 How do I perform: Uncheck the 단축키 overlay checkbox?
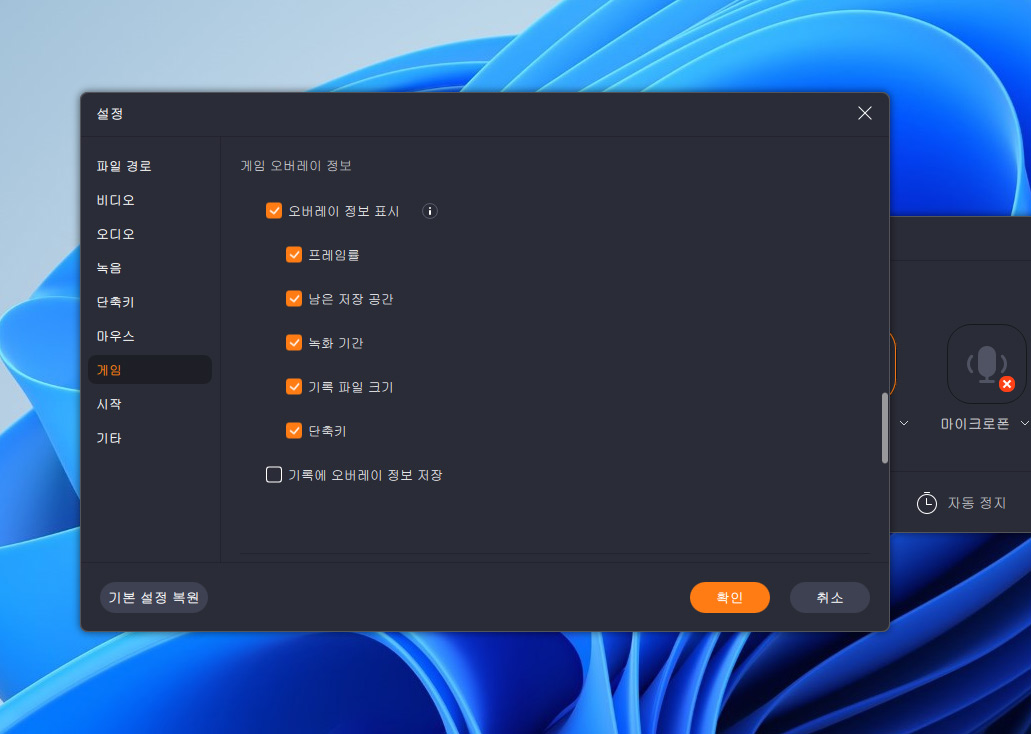tap(294, 431)
